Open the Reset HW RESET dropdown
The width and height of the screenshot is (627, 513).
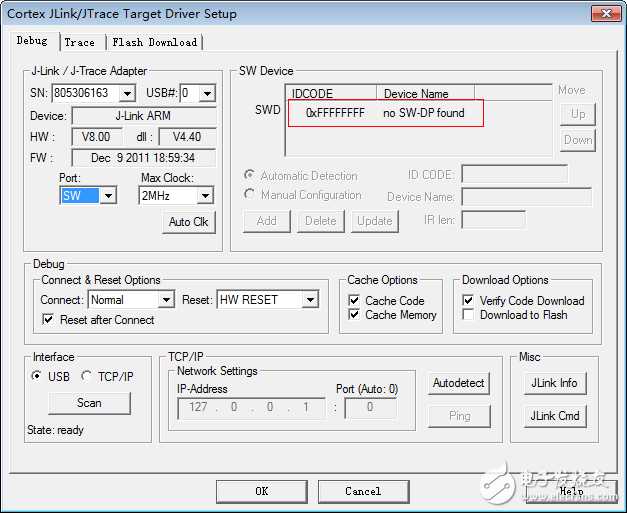tap(310, 299)
